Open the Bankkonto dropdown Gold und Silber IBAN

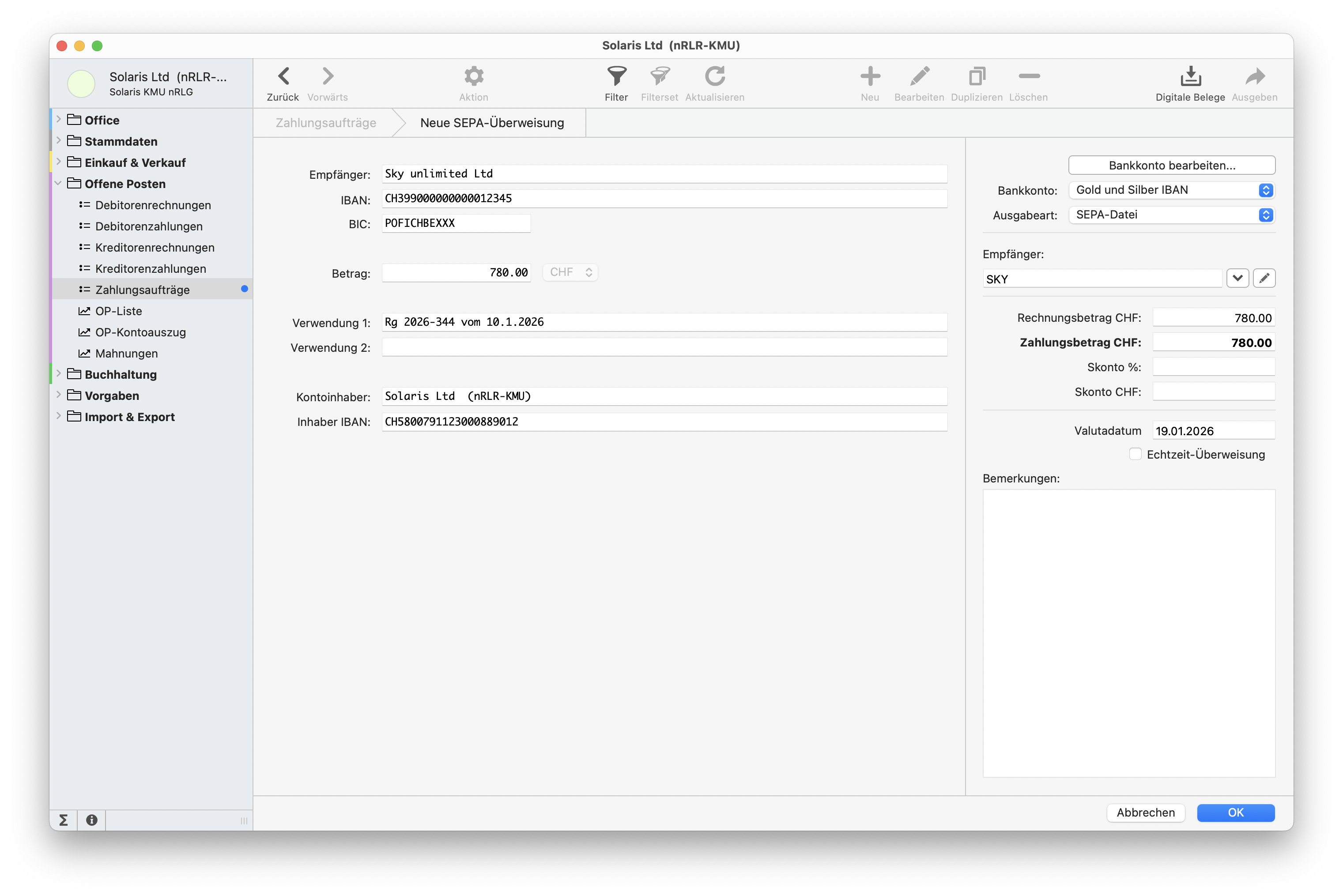coord(1172,190)
